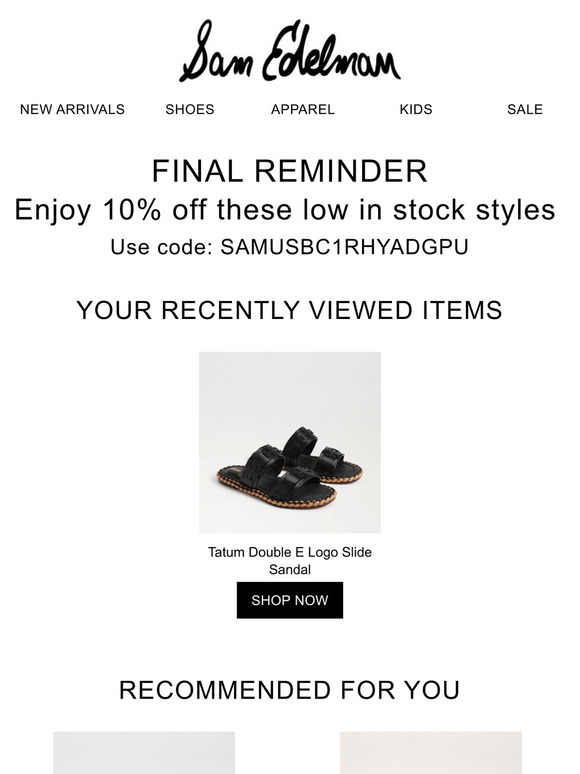Open the Tatum Double E Logo Slide title
The image size is (580, 774).
(290, 552)
